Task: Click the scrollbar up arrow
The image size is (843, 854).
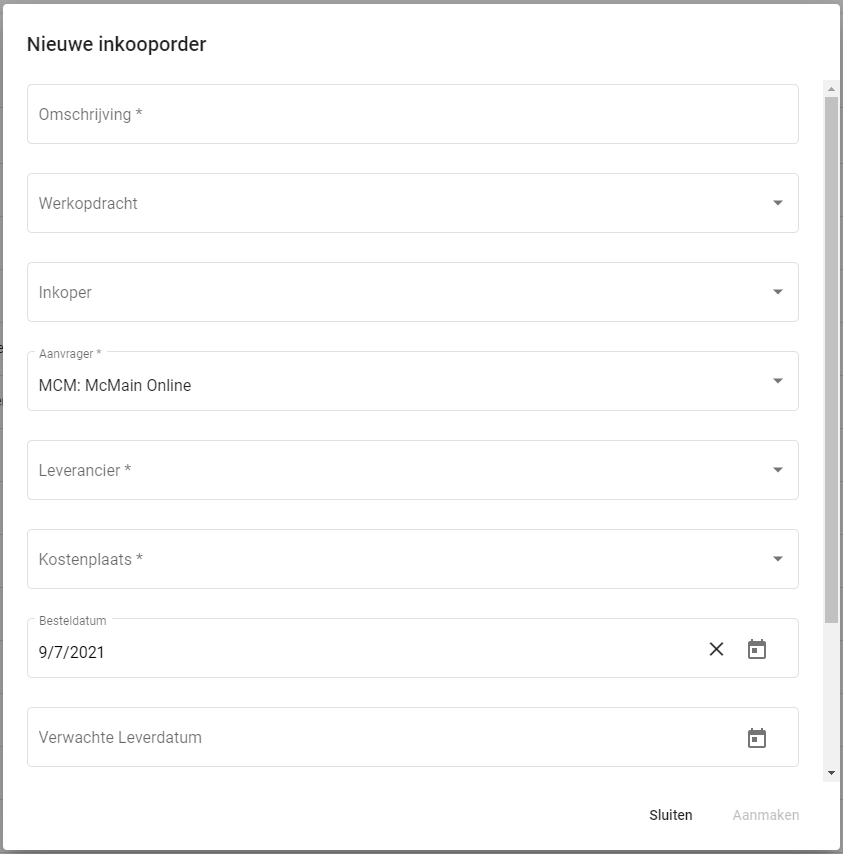Action: click(x=831, y=89)
